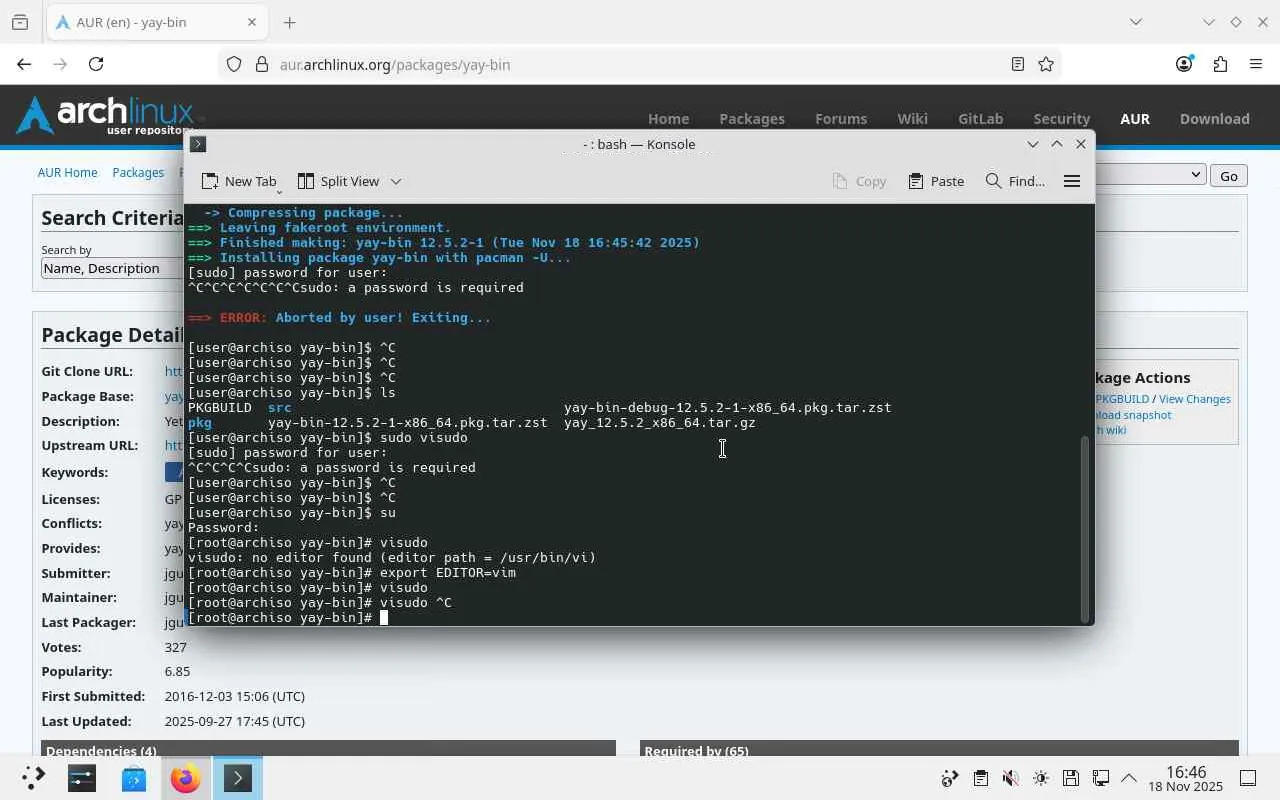Click the Copy button in Konsole toolbar
The height and width of the screenshot is (800, 1280).
click(x=859, y=181)
